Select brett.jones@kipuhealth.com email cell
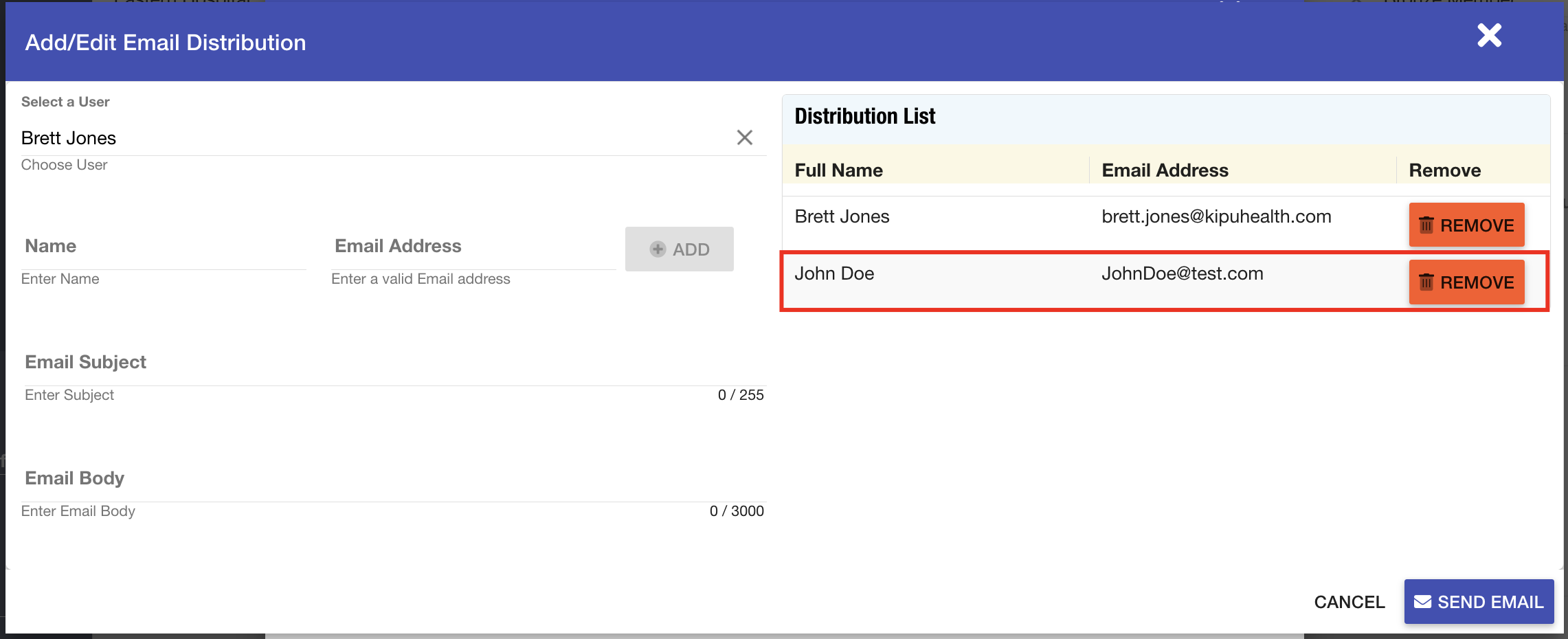 [1216, 216]
